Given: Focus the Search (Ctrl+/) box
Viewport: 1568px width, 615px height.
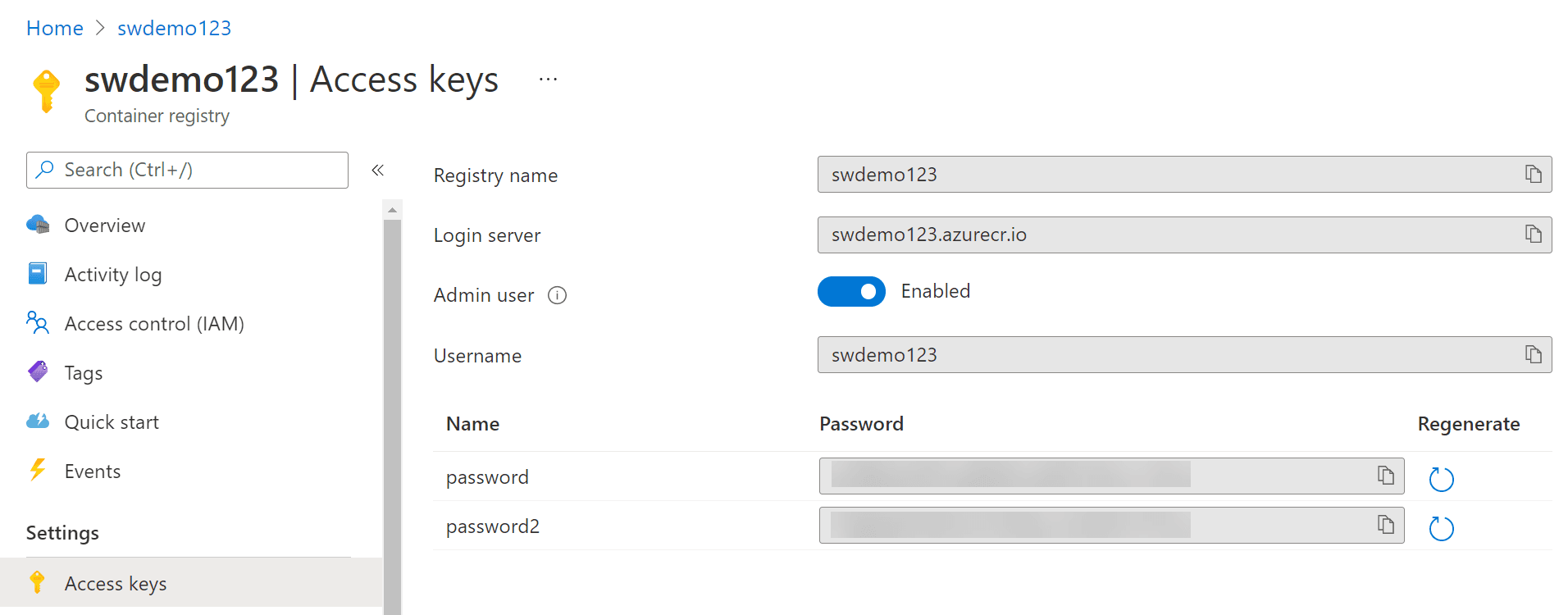Looking at the screenshot, I should 187,170.
